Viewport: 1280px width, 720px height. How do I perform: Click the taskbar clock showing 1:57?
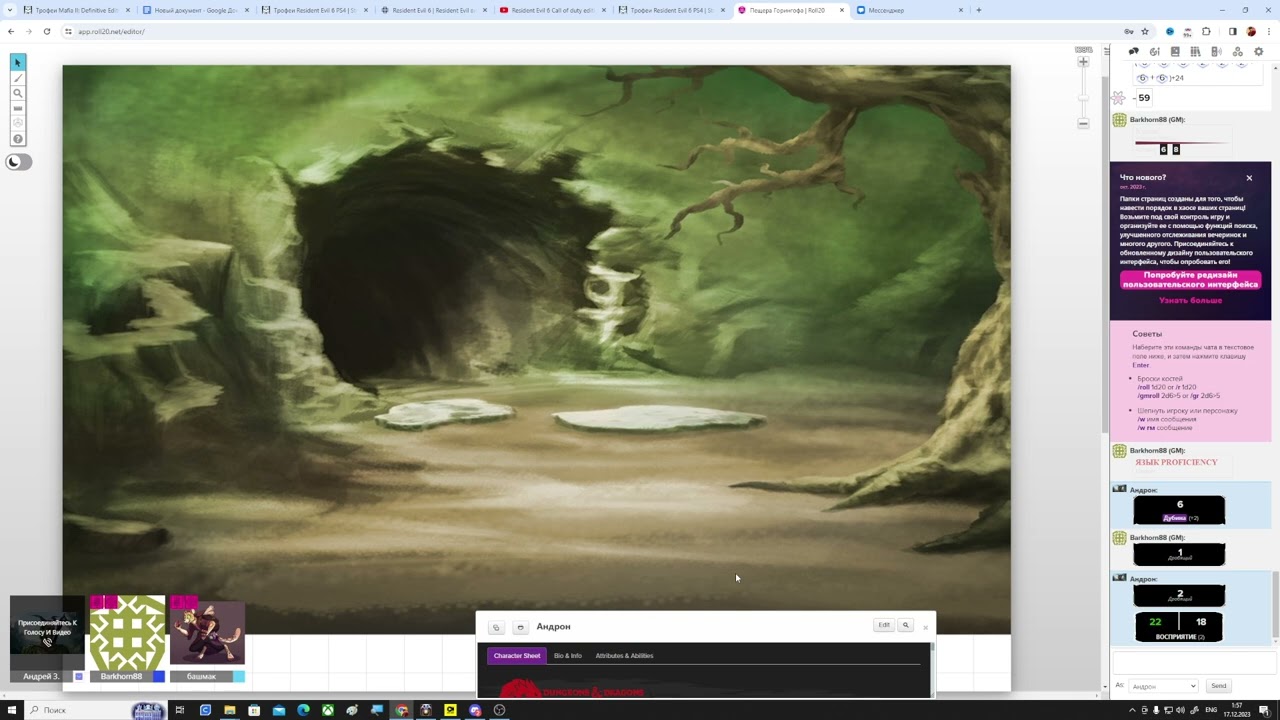click(x=1236, y=710)
